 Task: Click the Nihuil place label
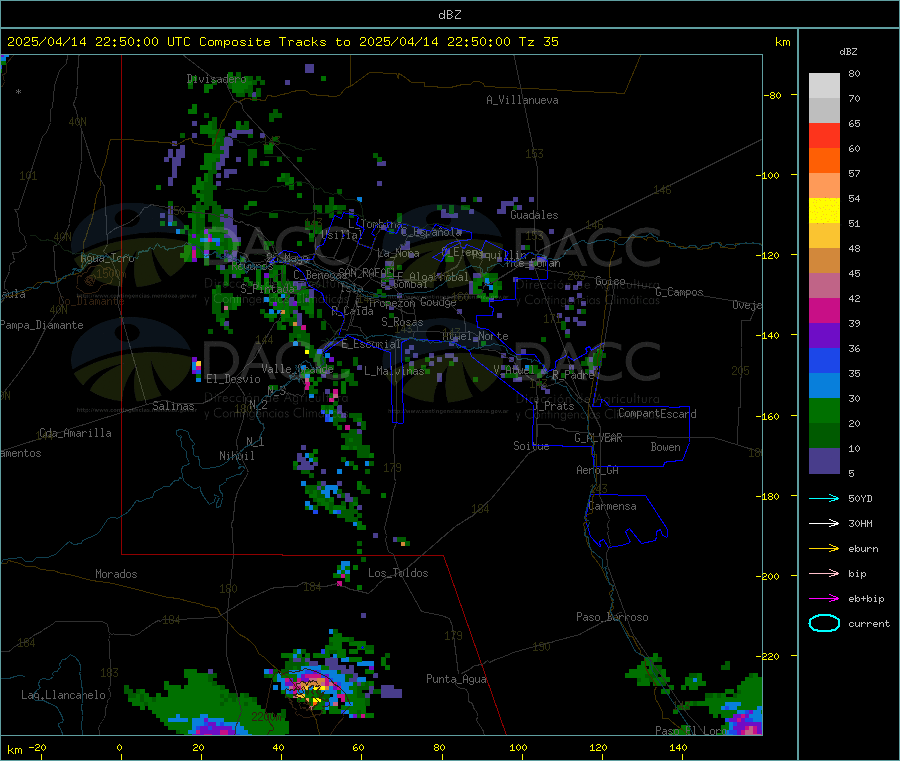(x=236, y=456)
